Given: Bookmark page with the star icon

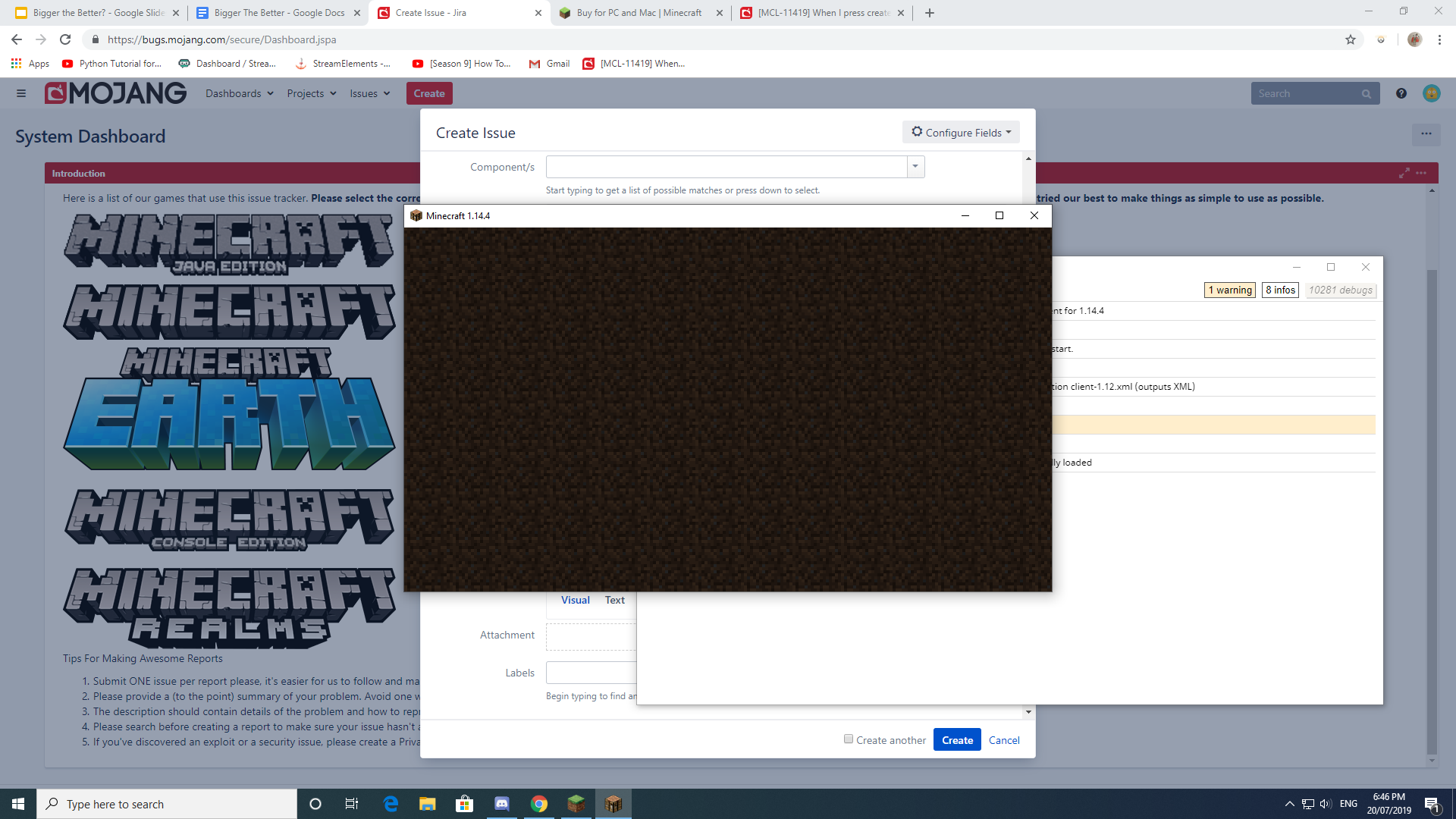Looking at the screenshot, I should pos(1350,39).
